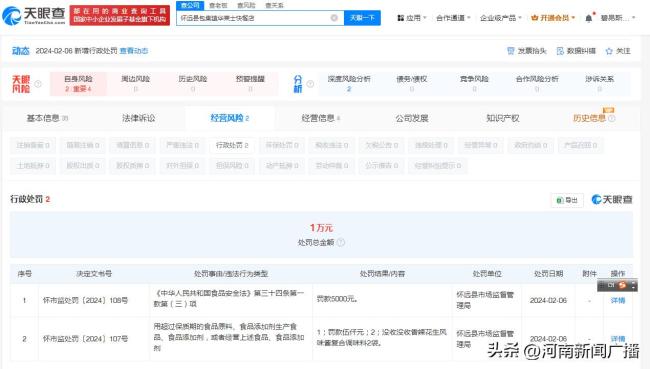Click document number 怀市监处罚〔2024〕108号
Viewport: 650px width, 369px height.
coord(85,300)
